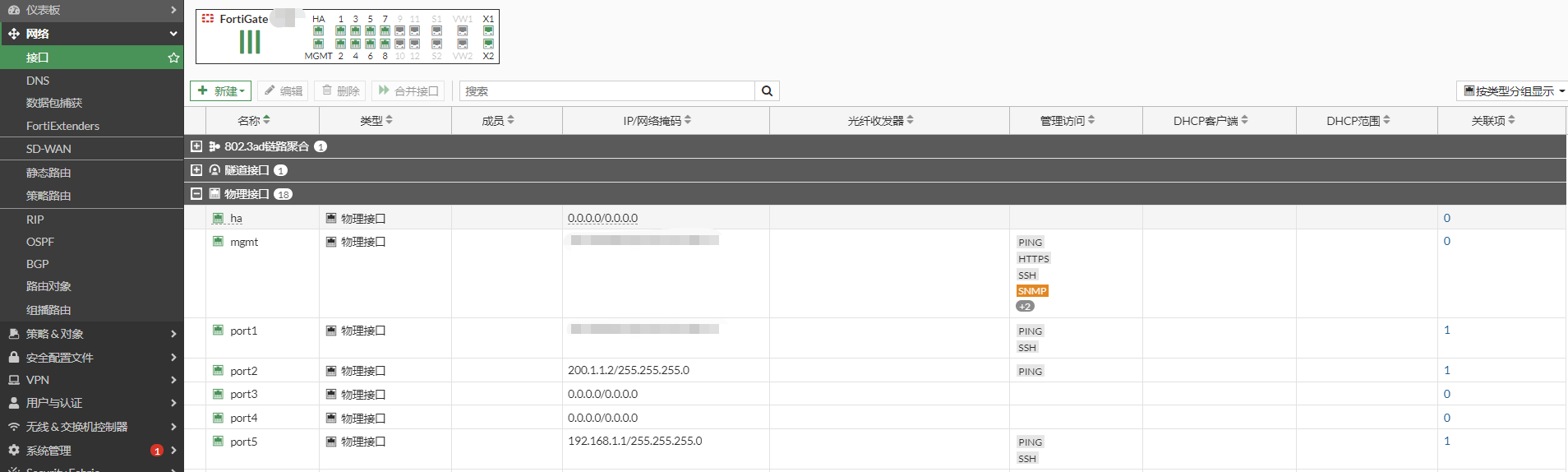Click the 编辑 button
The image size is (1568, 472).
(x=283, y=91)
